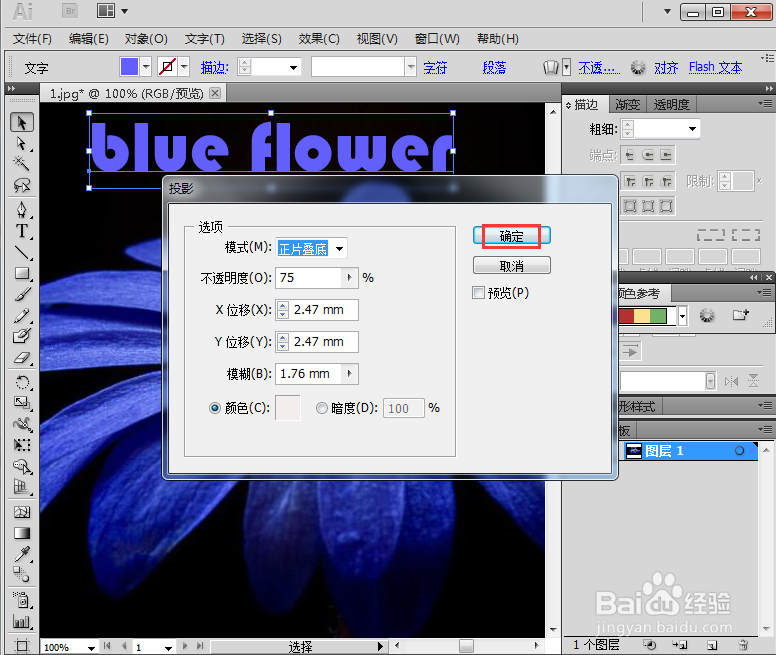The image size is (776, 655).
Task: Open the Edit menu
Action: [89, 39]
